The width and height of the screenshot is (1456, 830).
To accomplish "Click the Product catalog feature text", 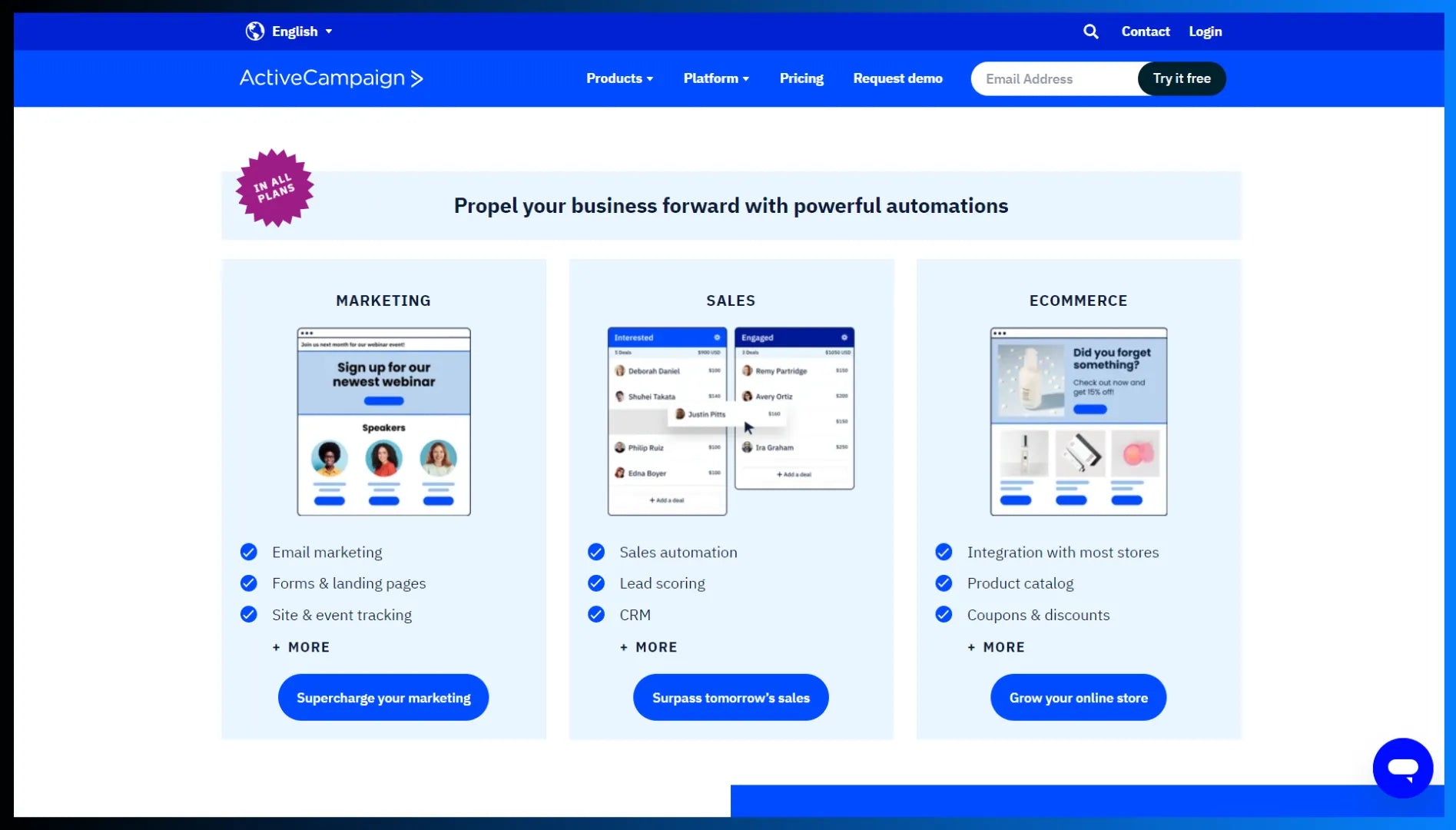I will 1020,583.
